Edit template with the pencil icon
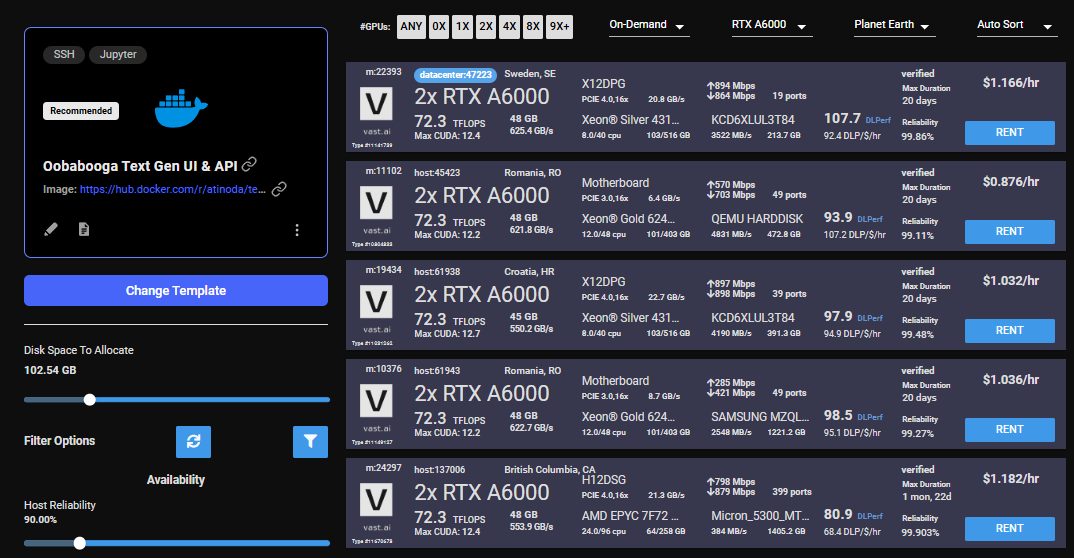Viewport: 1074px width, 558px height. [x=51, y=229]
